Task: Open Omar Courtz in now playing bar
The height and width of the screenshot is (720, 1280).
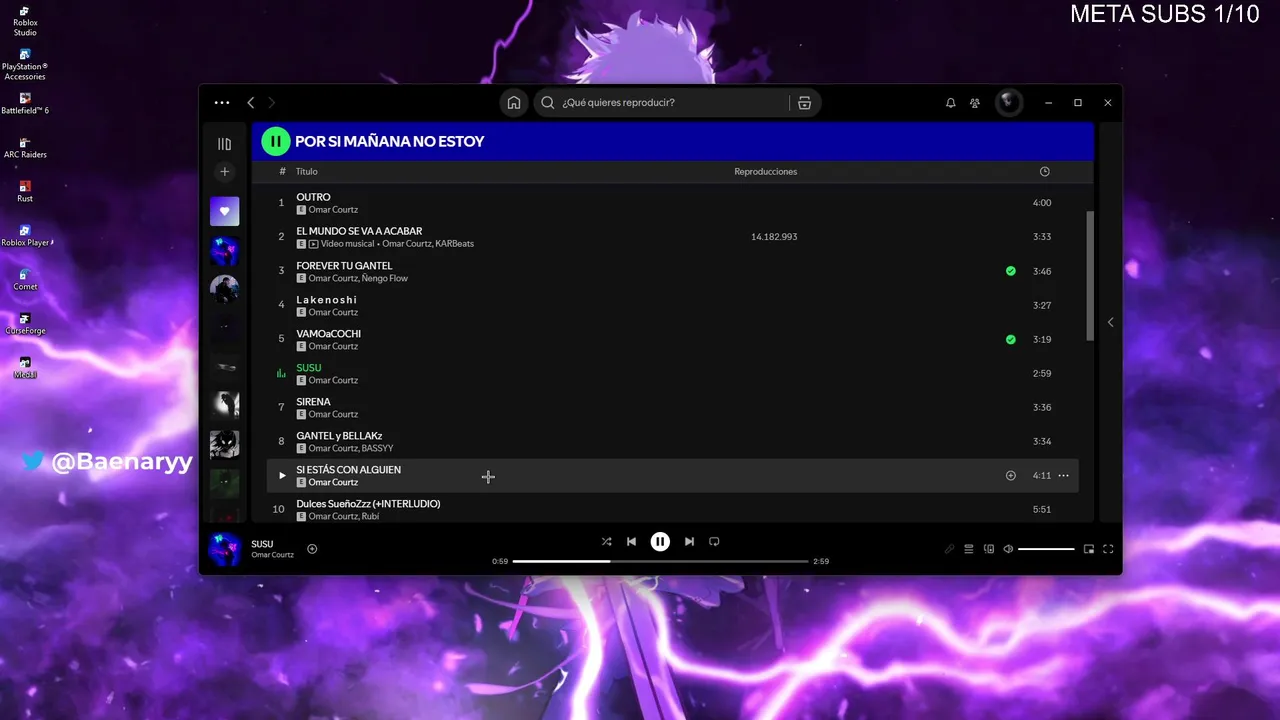Action: [272, 555]
